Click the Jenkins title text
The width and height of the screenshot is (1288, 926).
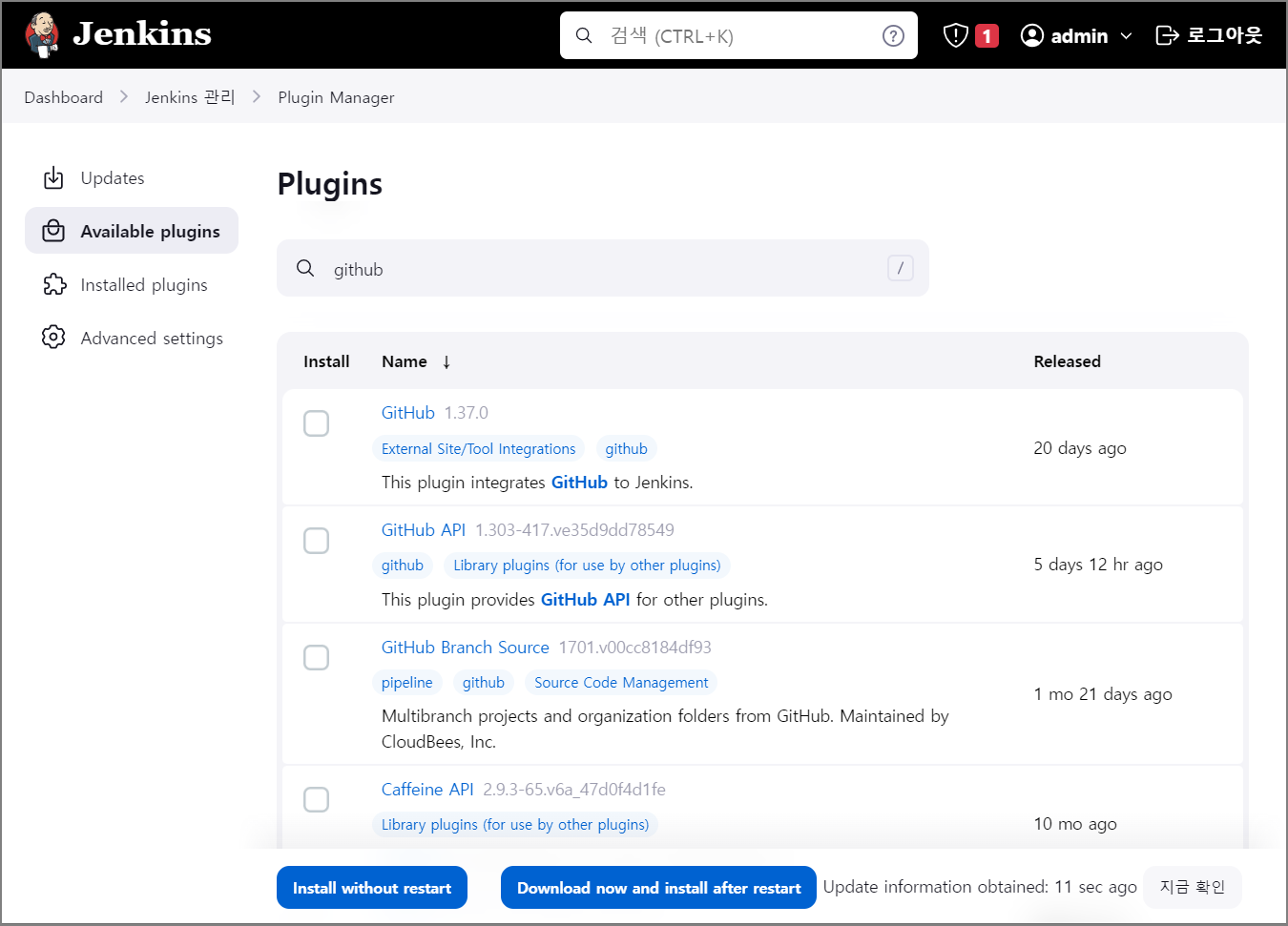pos(142,34)
